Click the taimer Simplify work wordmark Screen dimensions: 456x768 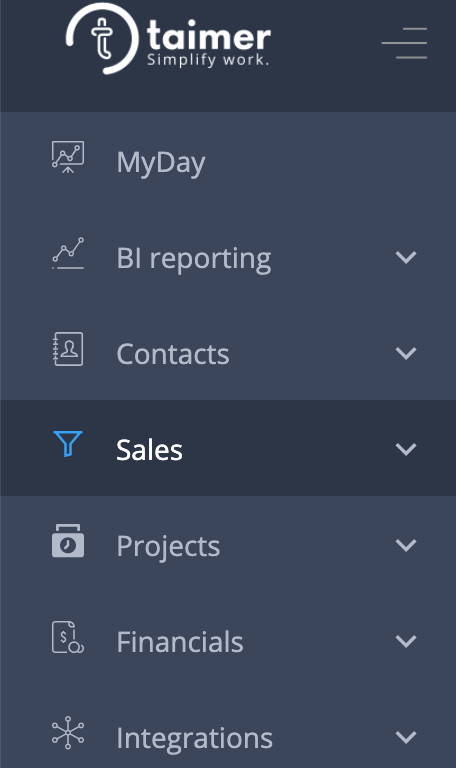[209, 43]
